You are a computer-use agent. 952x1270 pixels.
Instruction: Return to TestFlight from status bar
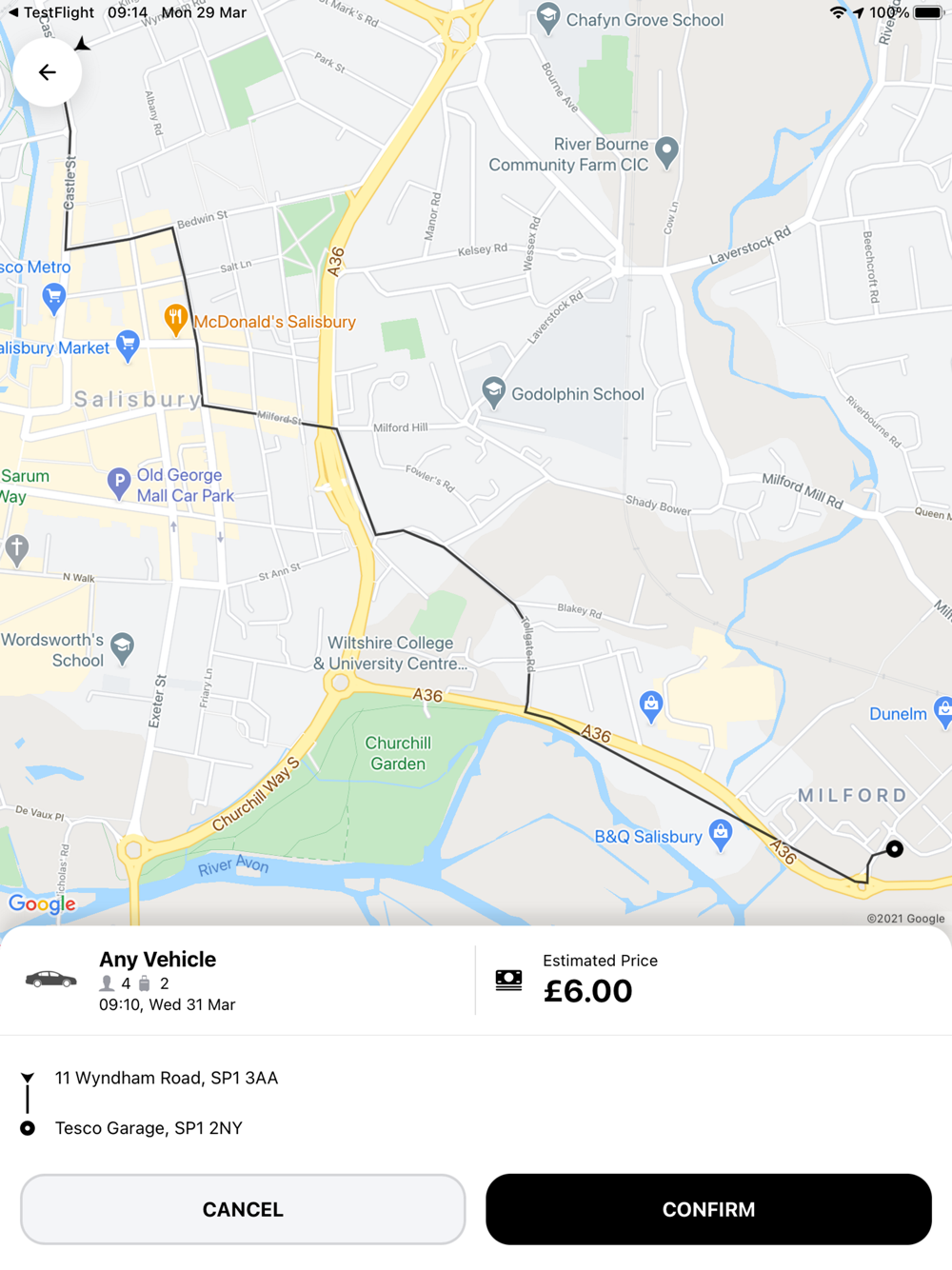[50, 12]
